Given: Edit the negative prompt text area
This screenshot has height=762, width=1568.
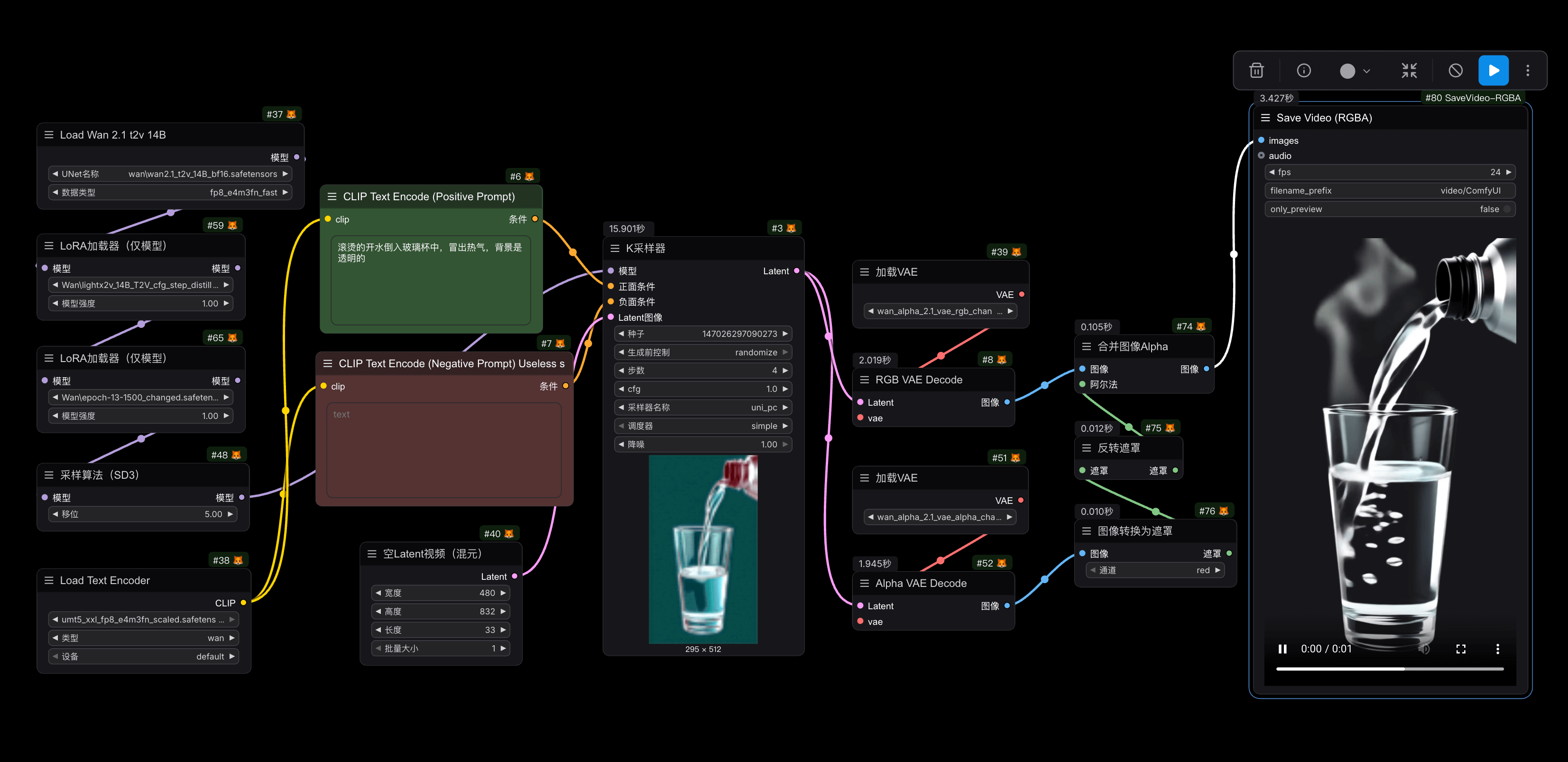Looking at the screenshot, I should coord(444,451).
